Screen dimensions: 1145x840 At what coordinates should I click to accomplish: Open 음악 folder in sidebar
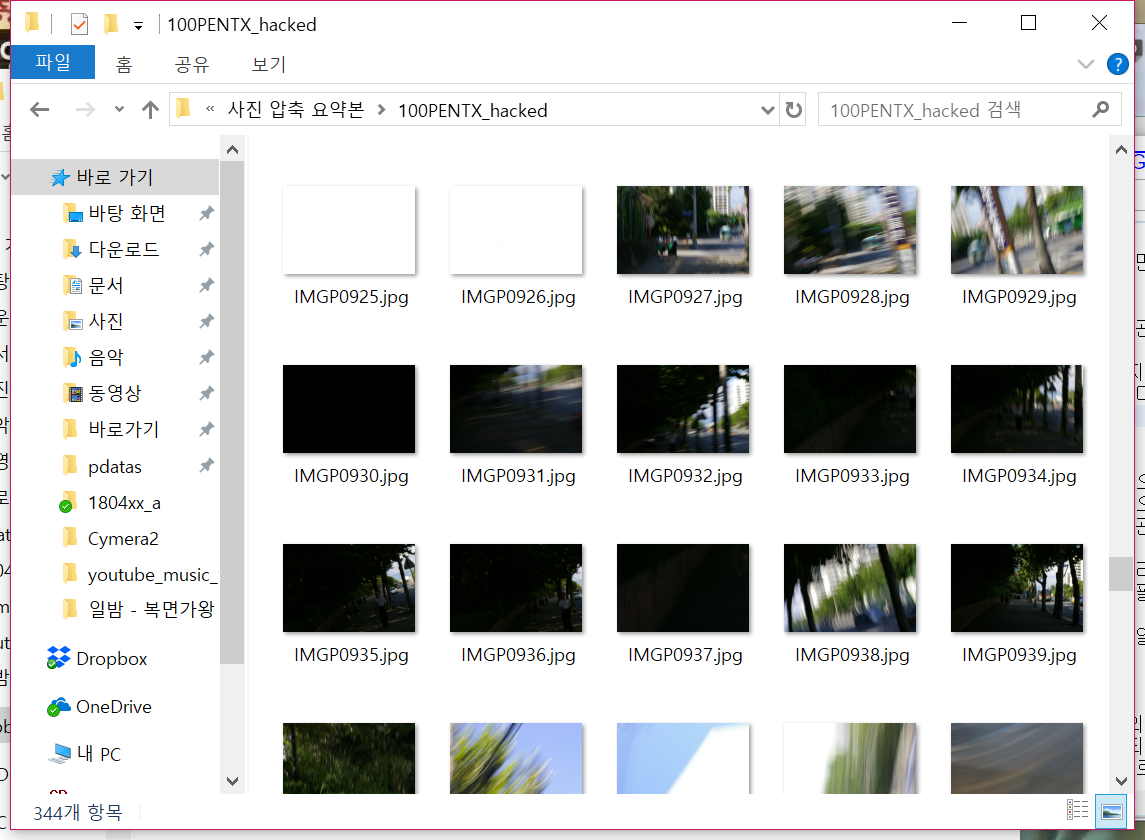pos(106,357)
